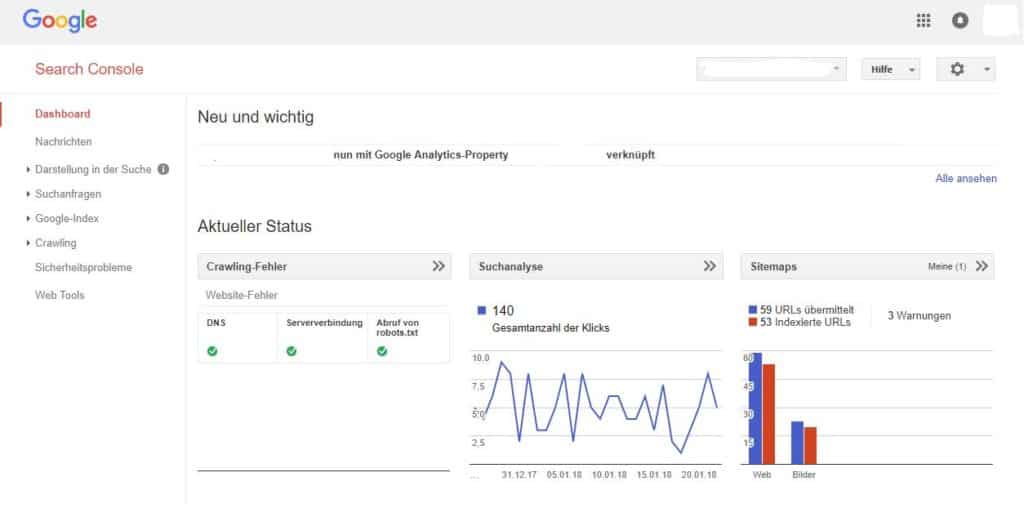Click the 20.01.18 date on chart axis
The width and height of the screenshot is (1024, 517).
pos(699,475)
